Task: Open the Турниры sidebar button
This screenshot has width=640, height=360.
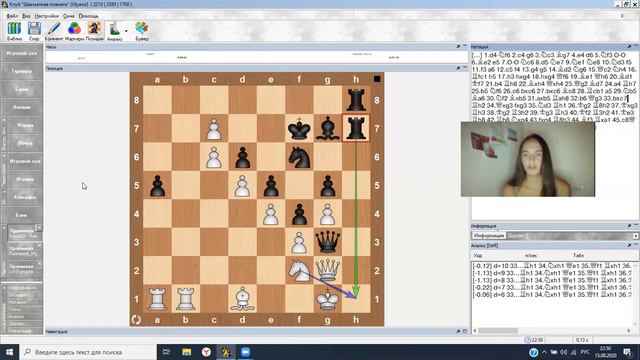Action: [x=22, y=71]
